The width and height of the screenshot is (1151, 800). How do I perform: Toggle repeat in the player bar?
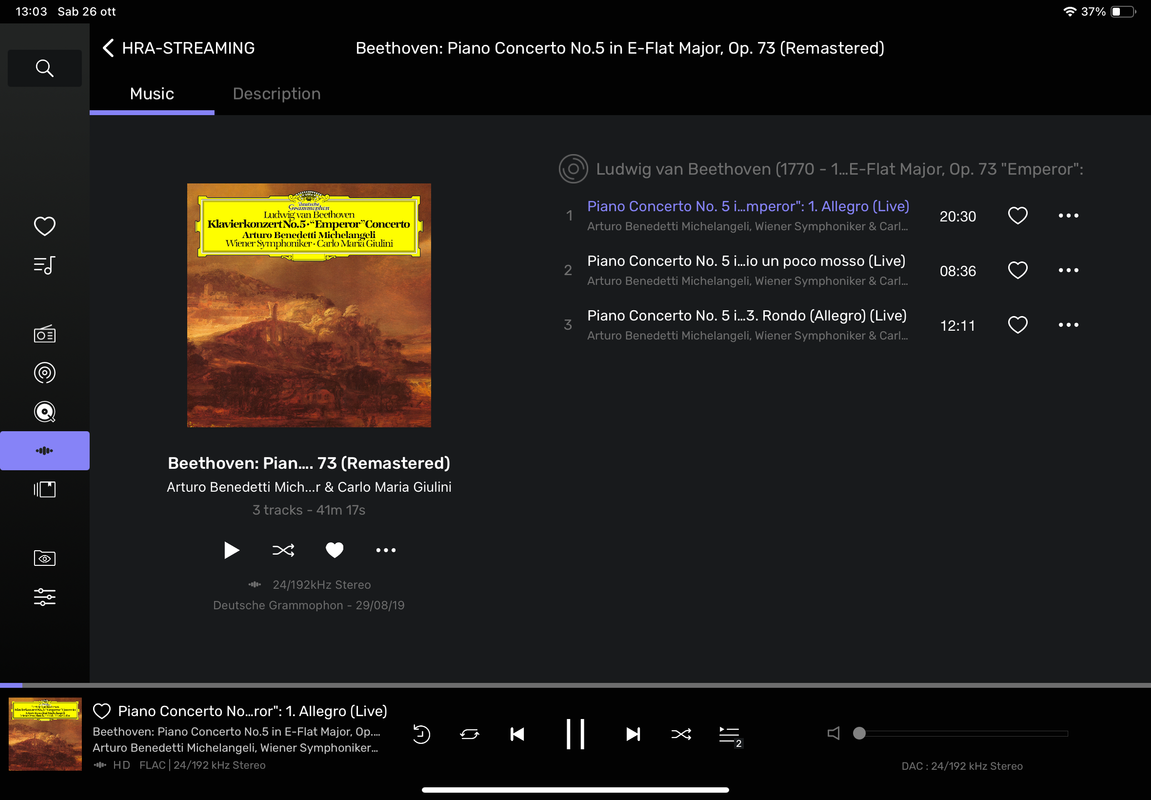pos(470,734)
